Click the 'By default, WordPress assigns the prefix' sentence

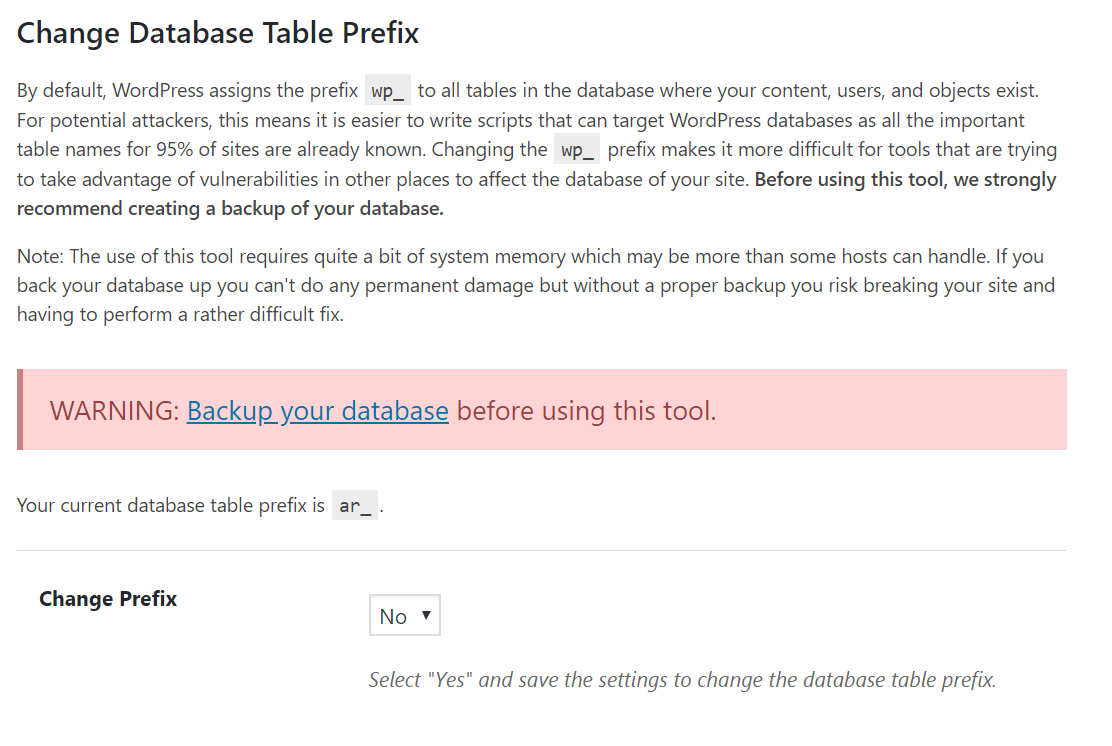pos(187,91)
